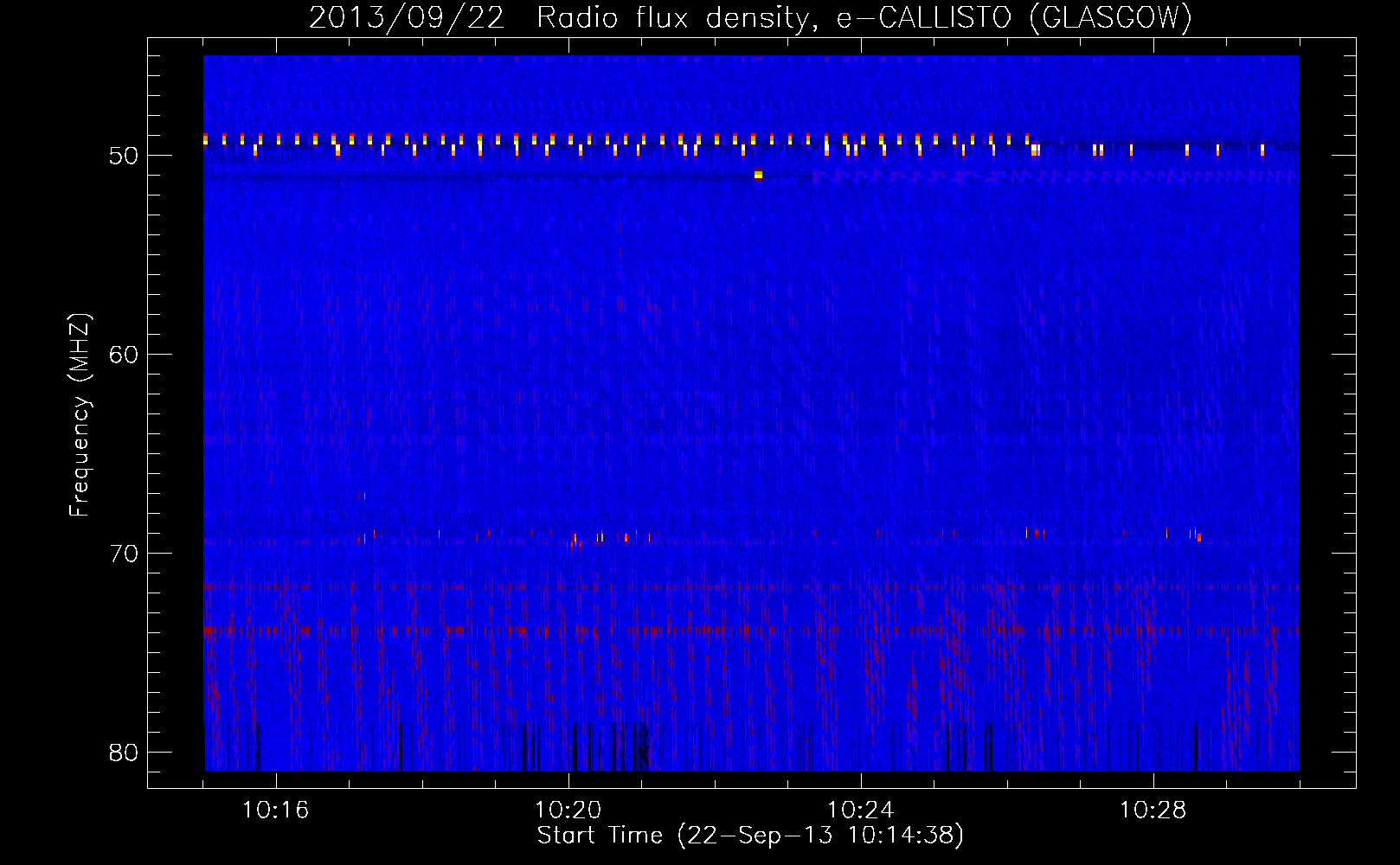
Task: Select the 80 MHz frequency axis label
Action: point(124,753)
